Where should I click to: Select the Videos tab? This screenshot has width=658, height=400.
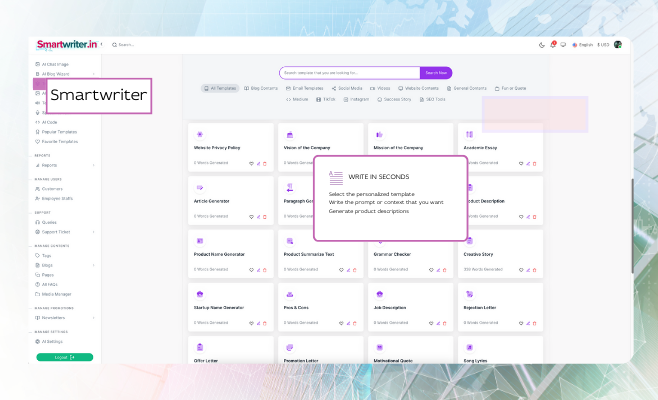[x=380, y=88]
